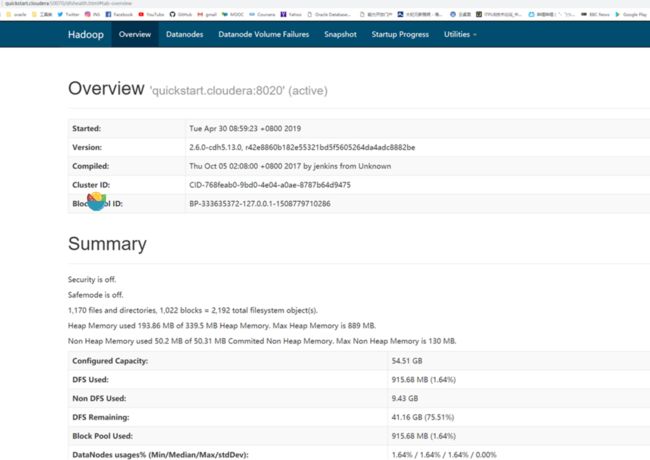Image resolution: width=650 pixels, height=460 pixels.
Task: Click the Non DFS Used value 9.43 GB
Action: 405,398
